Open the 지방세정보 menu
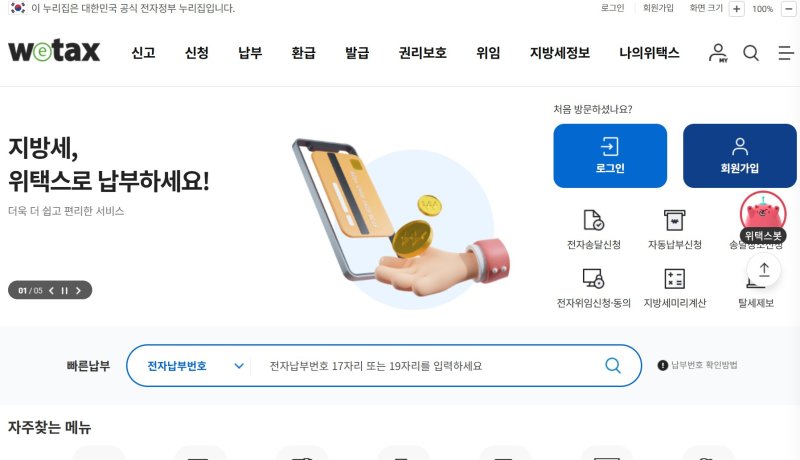The image size is (800, 460). (x=560, y=53)
